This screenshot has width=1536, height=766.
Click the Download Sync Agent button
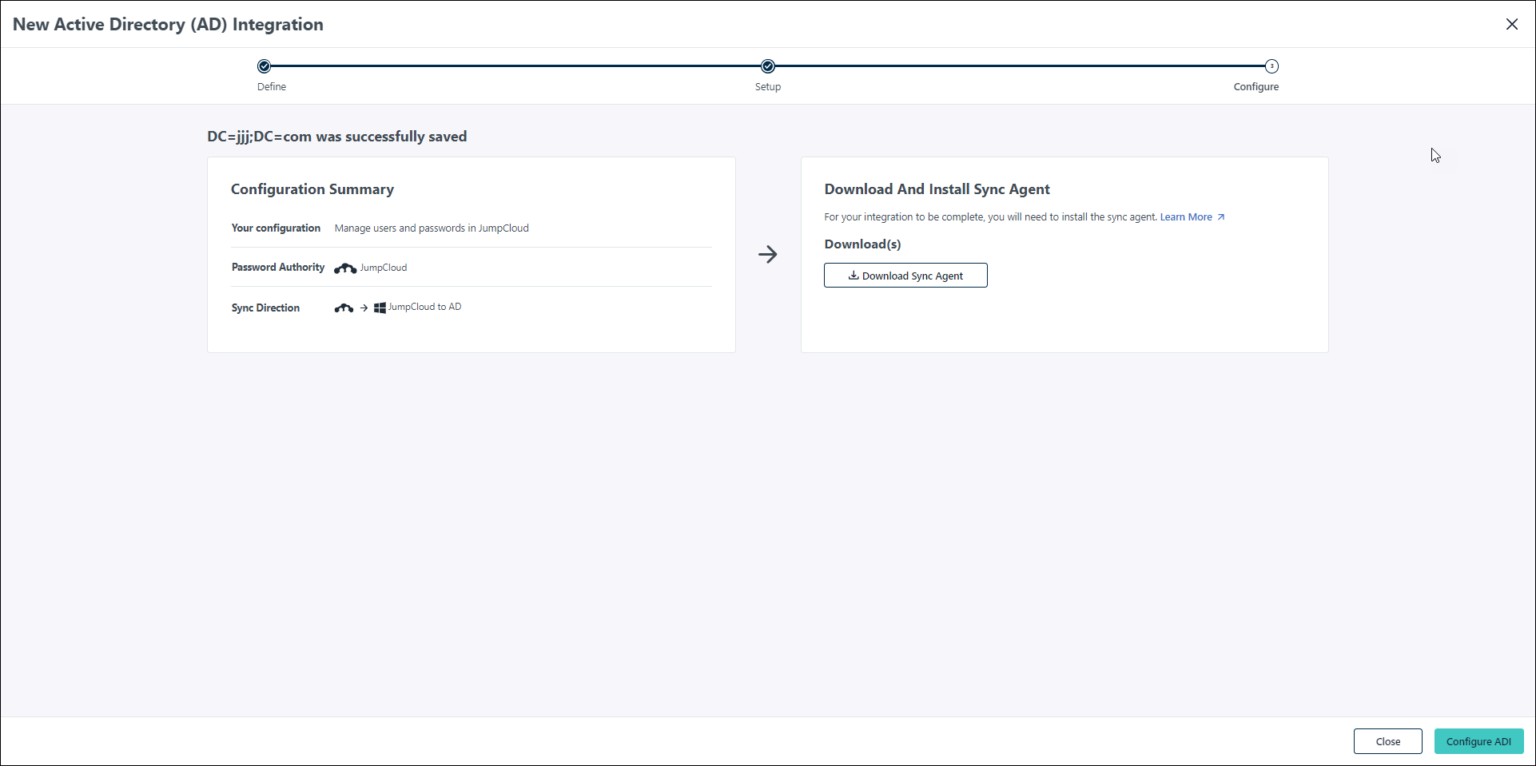[x=905, y=274]
